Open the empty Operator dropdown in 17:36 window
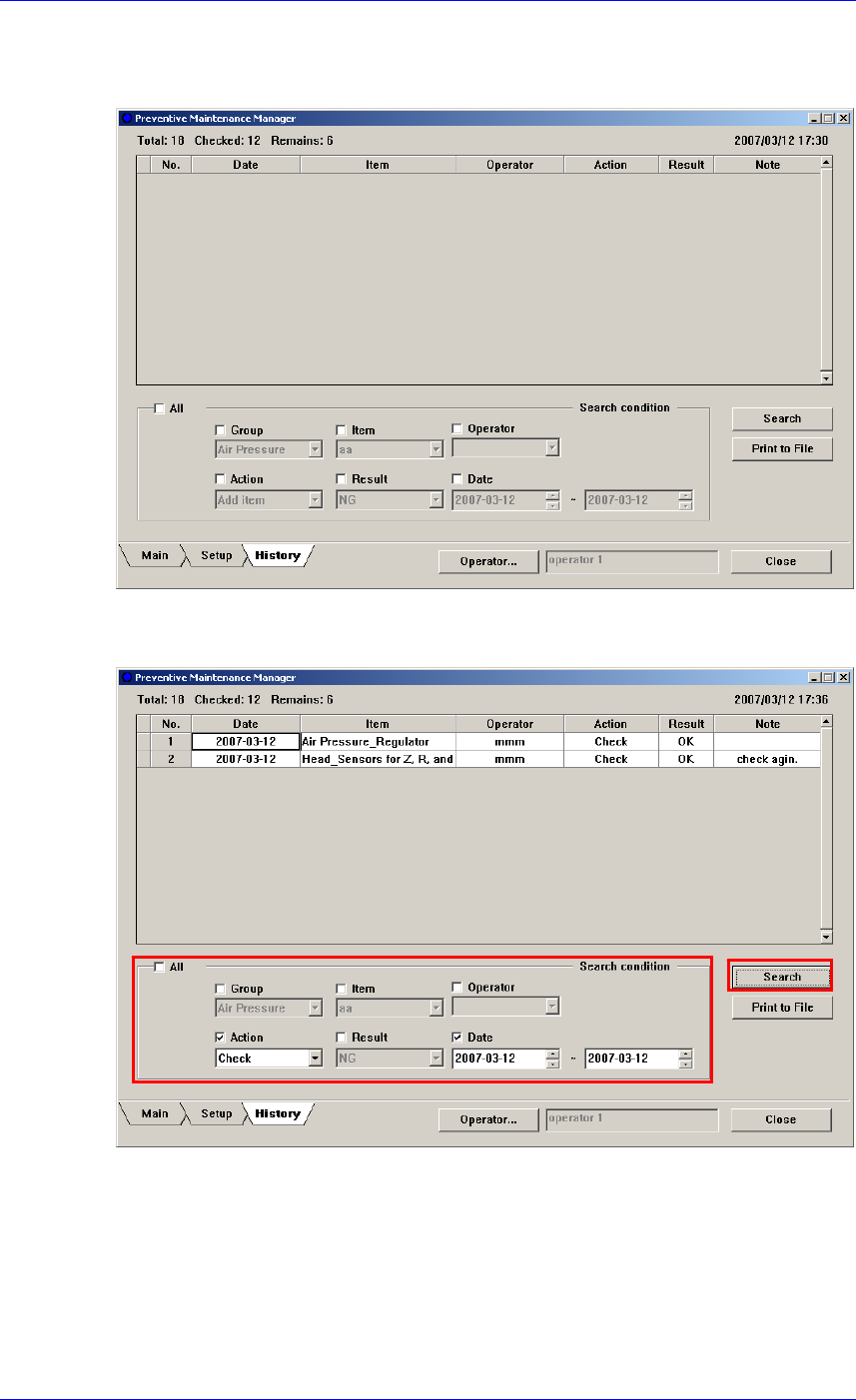The width and height of the screenshot is (856, 1400). pos(552,1008)
